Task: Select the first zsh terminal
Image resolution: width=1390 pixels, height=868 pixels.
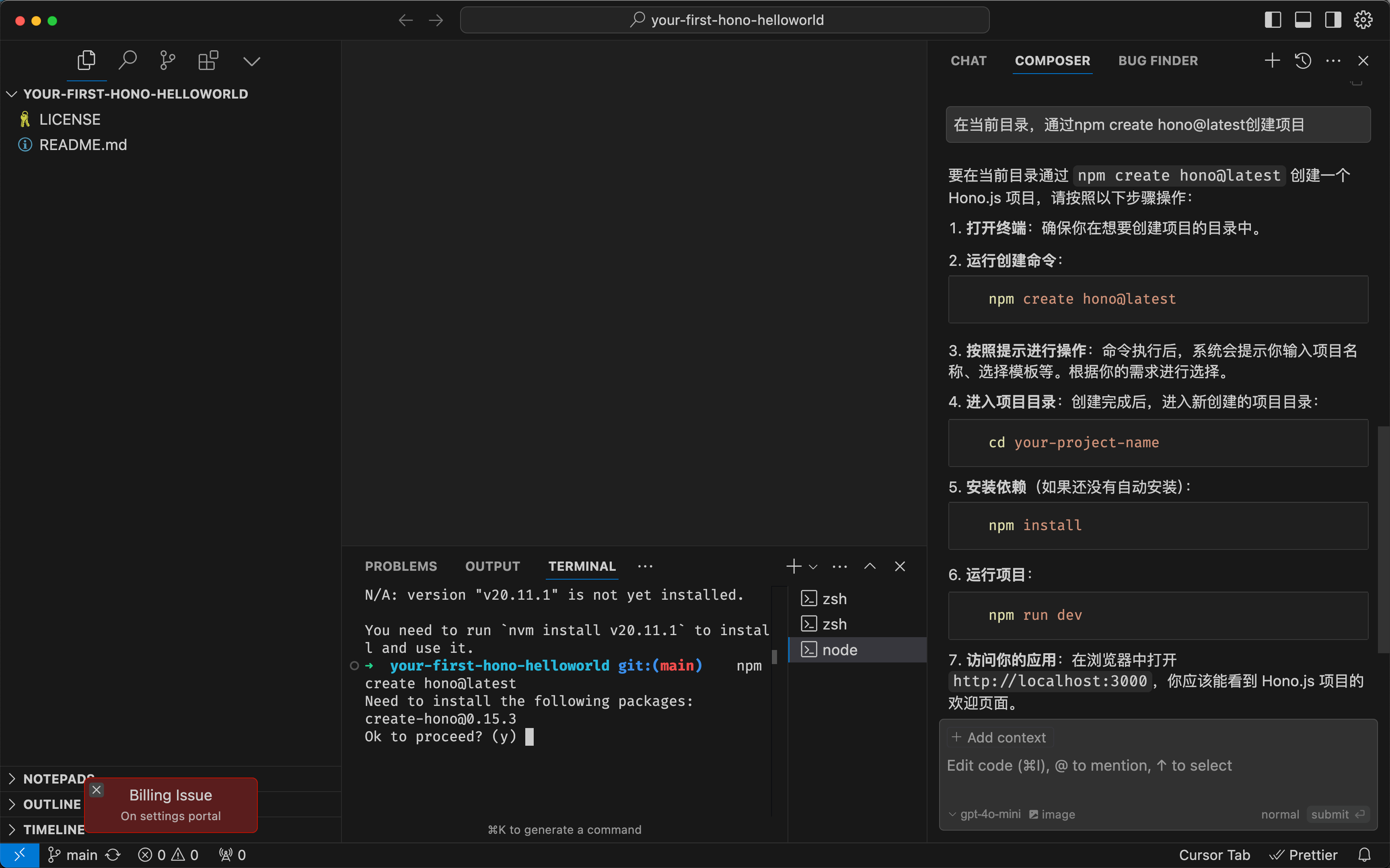Action: point(857,599)
